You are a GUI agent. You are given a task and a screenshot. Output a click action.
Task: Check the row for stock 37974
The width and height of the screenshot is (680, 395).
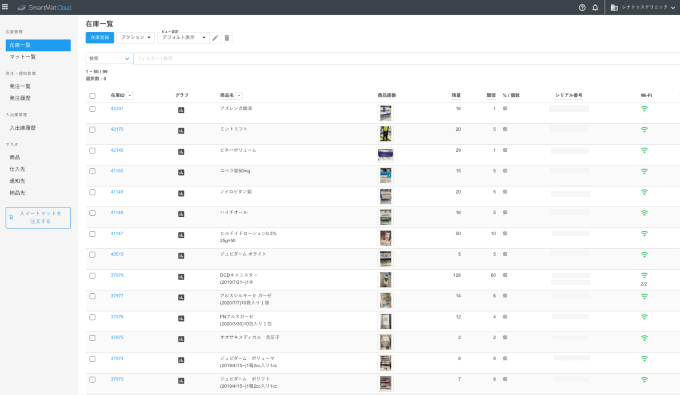(92, 359)
